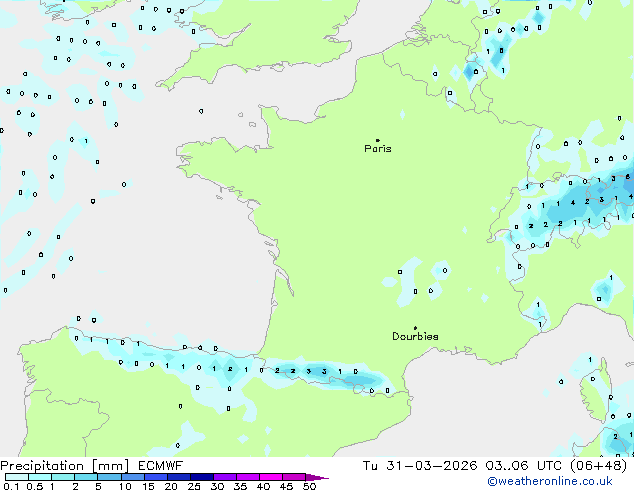Select the dark navy 25–30 mm legend swatch
The image size is (634, 490).
pos(202,477)
